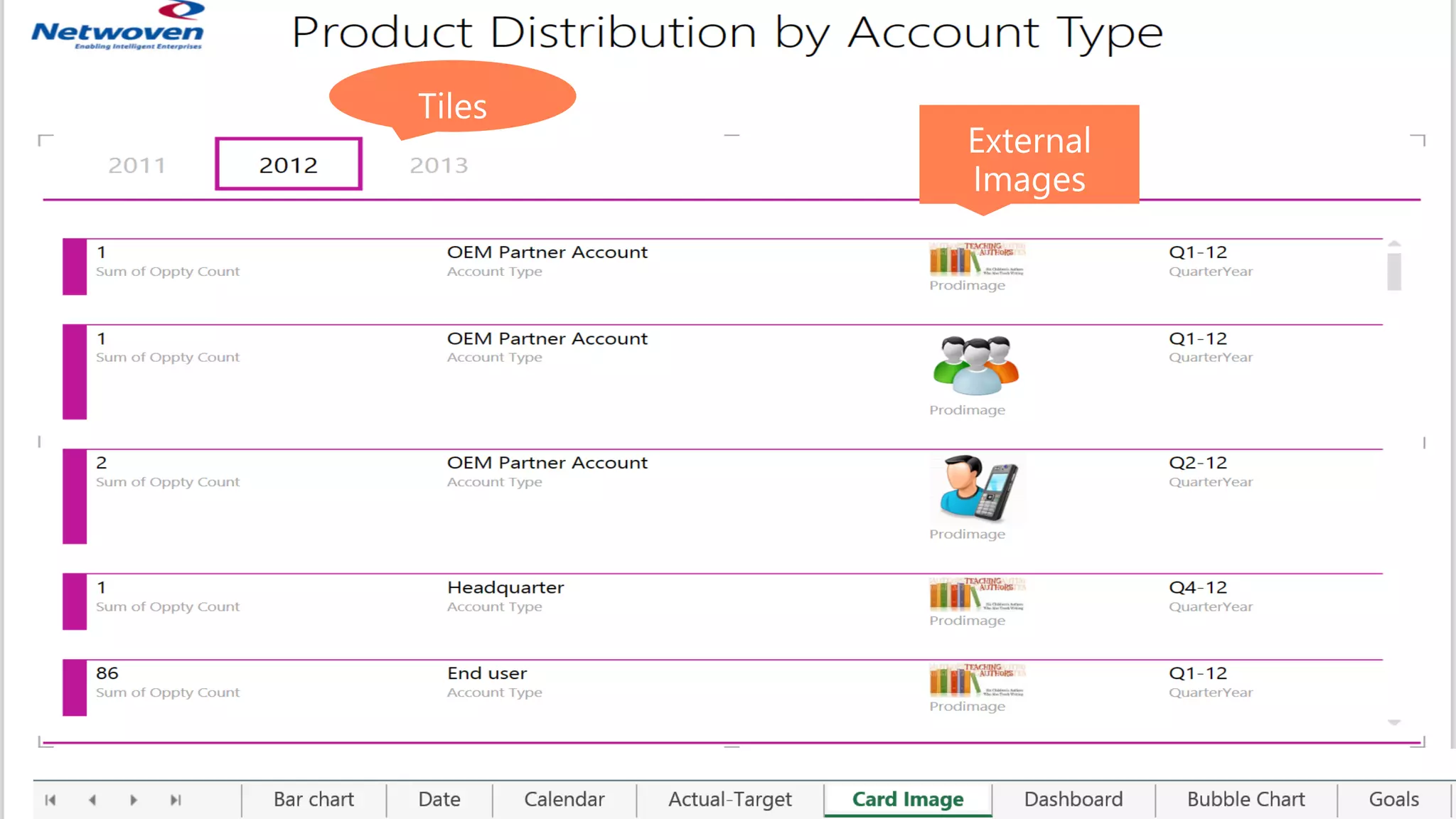This screenshot has height=819, width=1456.
Task: Jump to last sheet navigation arrow
Action: [x=176, y=800]
